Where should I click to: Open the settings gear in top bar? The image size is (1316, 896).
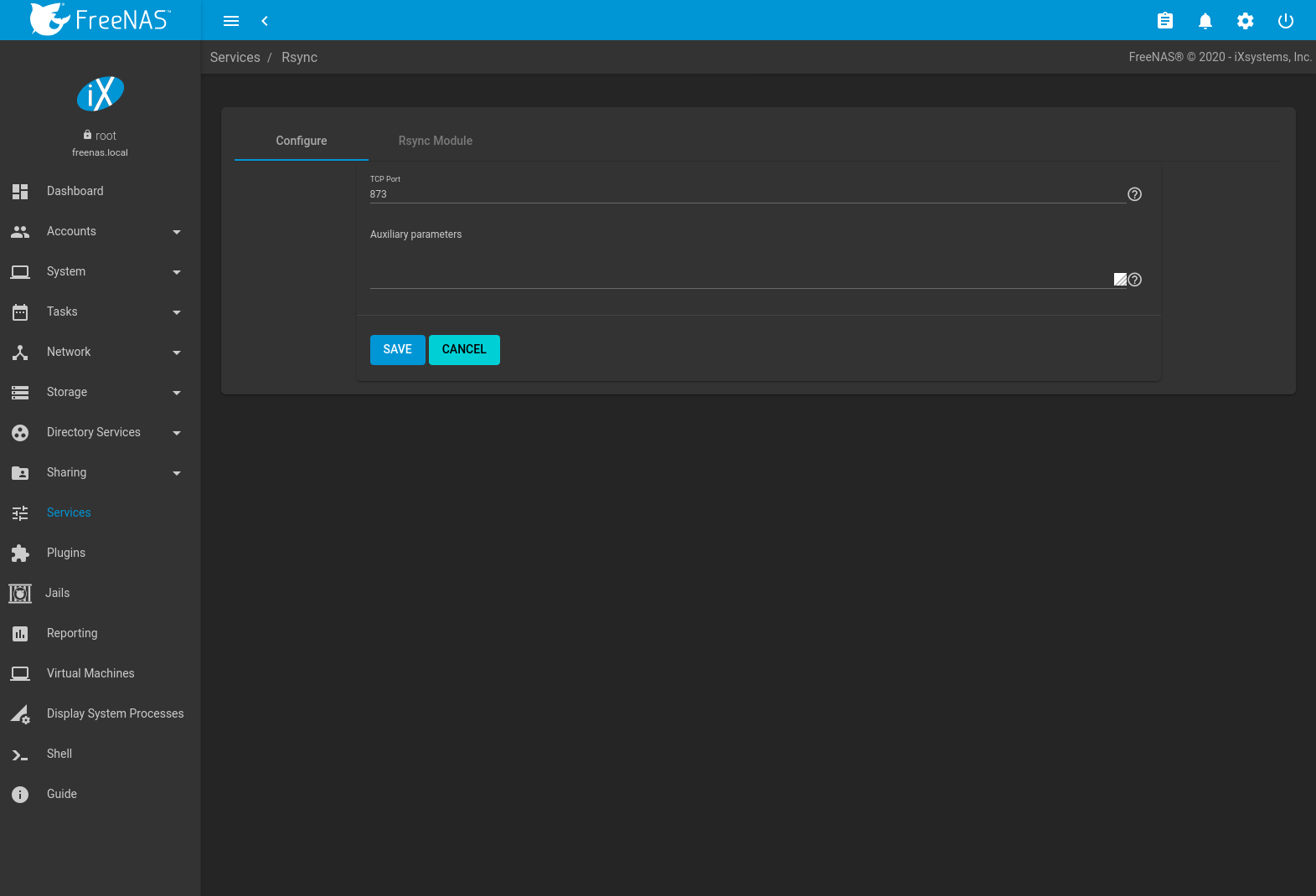(x=1245, y=21)
